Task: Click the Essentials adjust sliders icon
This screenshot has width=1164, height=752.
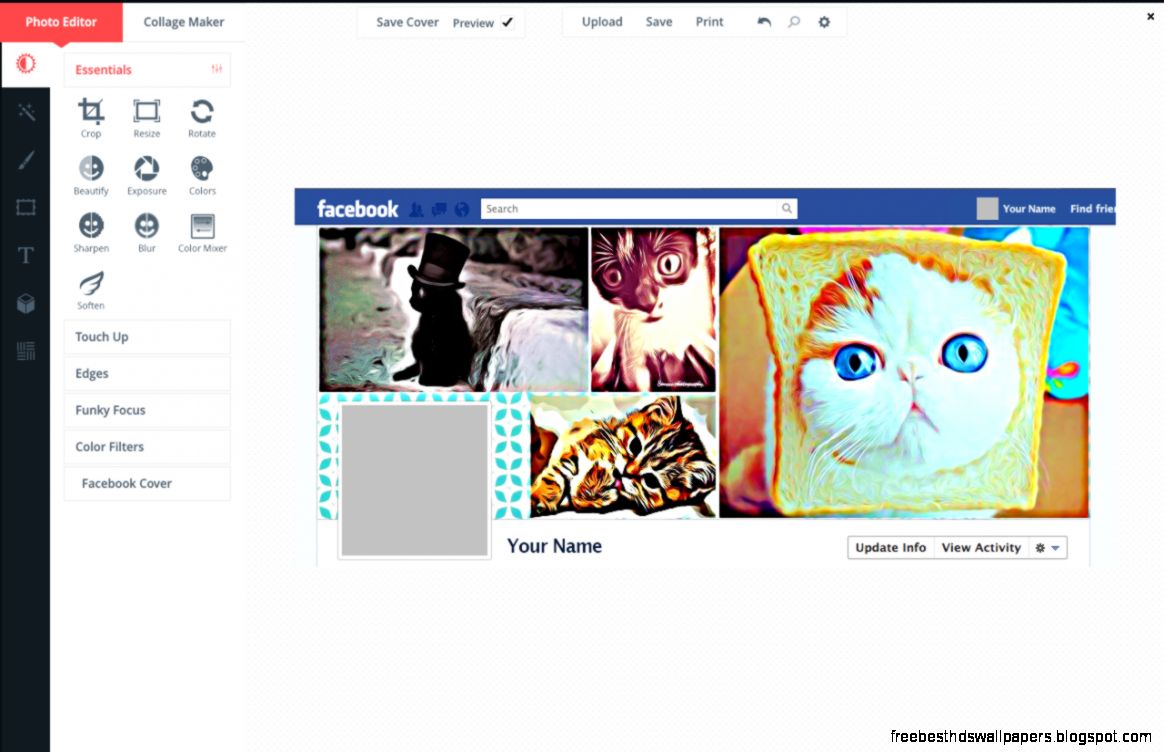Action: [216, 69]
